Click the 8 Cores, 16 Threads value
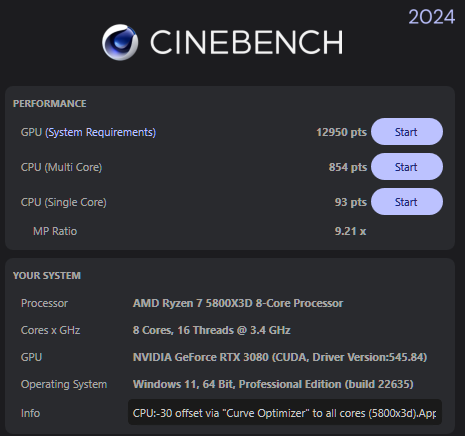465x436 pixels. click(x=211, y=330)
